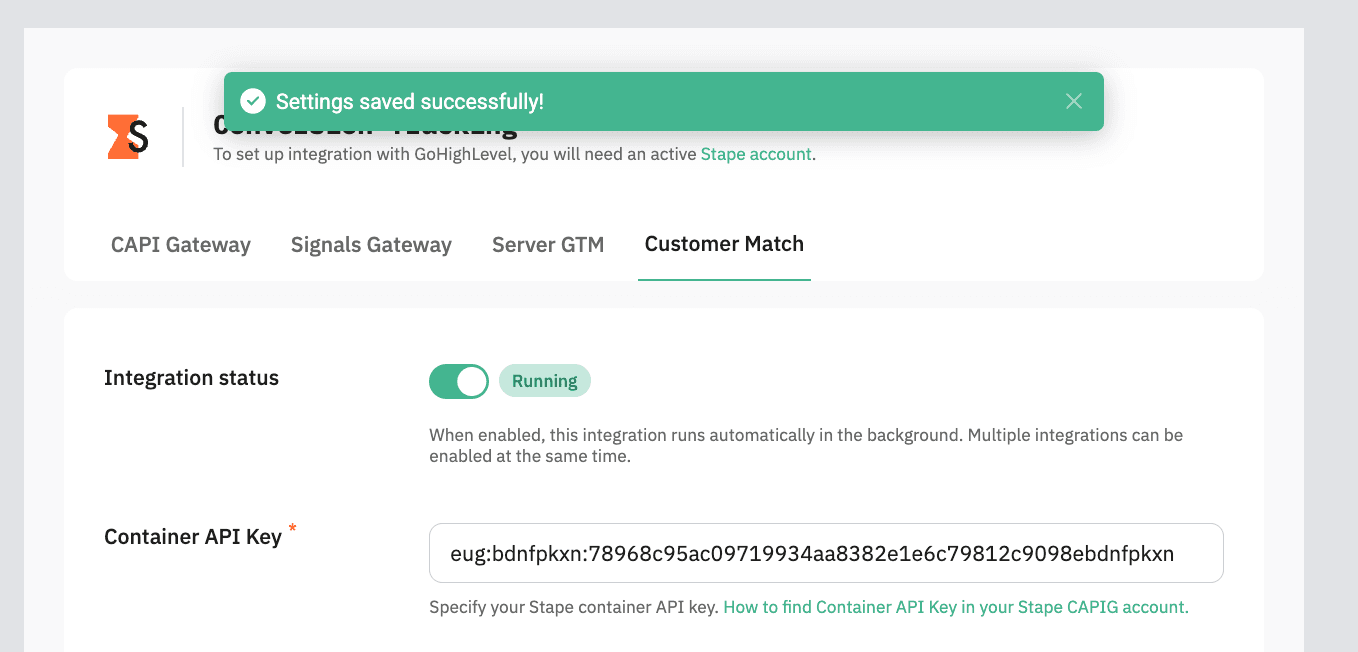This screenshot has width=1358, height=652.
Task: Click the checkmark icon in the success toast
Action: 253,101
